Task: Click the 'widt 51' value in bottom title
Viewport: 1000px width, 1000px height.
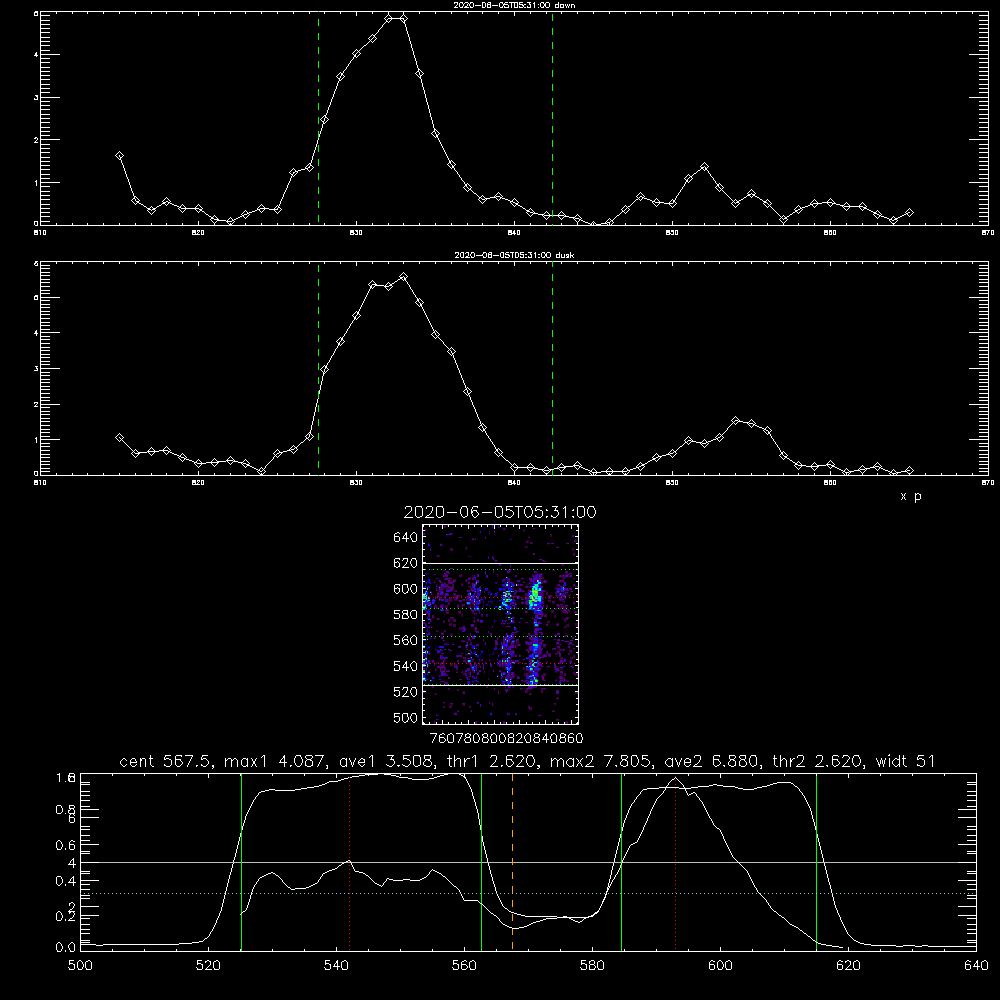Action: coord(906,761)
